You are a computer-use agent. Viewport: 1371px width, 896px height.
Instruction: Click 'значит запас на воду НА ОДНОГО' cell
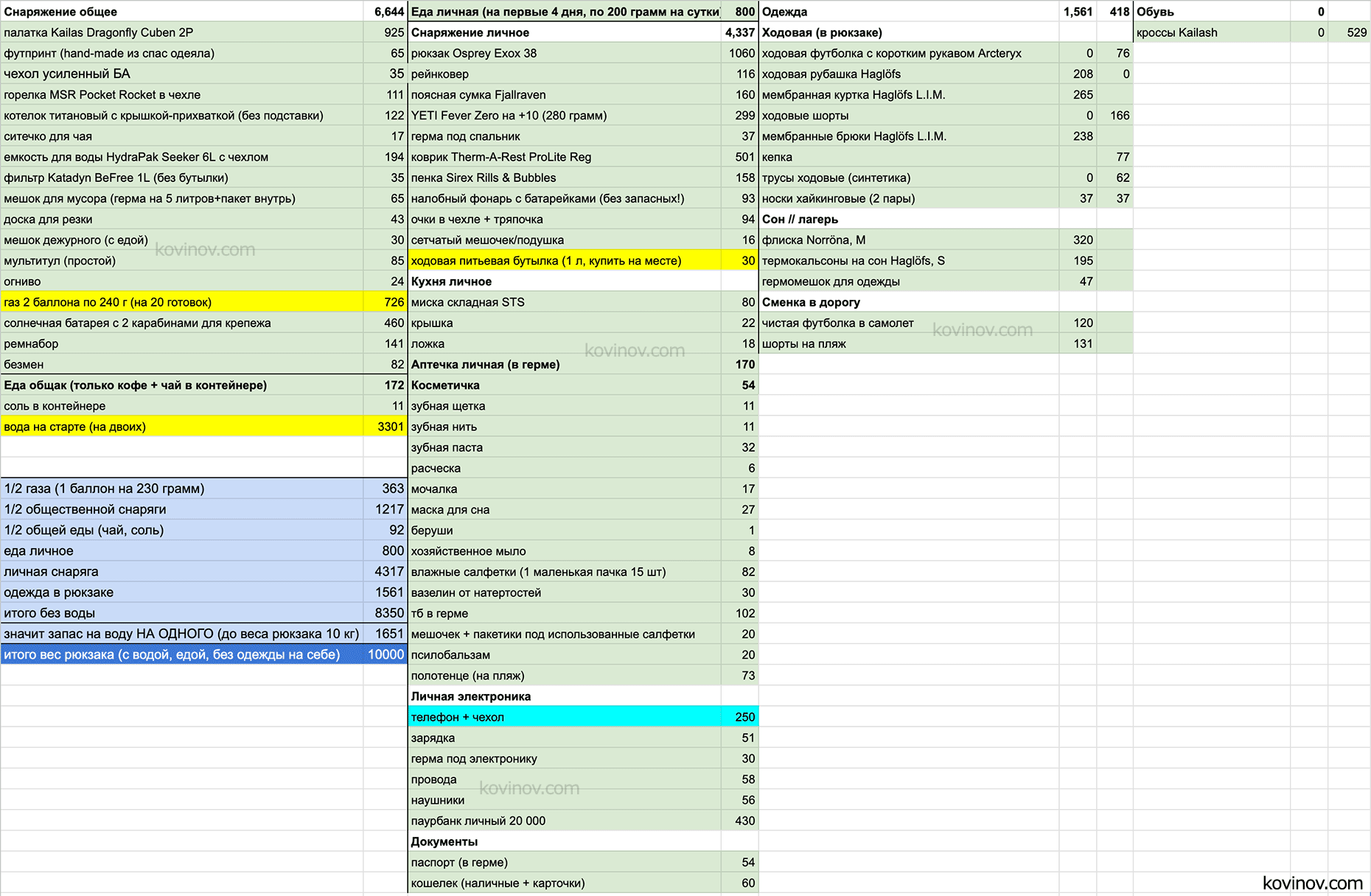pos(182,634)
